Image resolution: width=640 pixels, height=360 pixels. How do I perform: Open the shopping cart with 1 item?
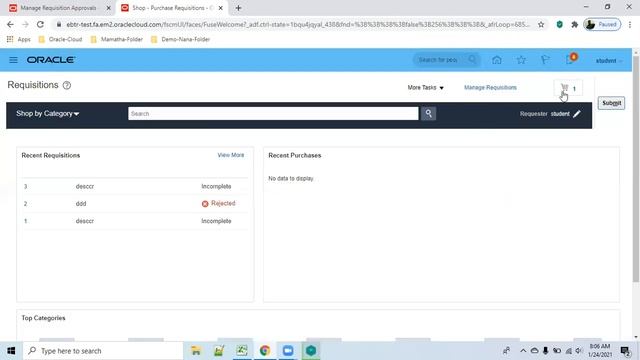point(568,88)
